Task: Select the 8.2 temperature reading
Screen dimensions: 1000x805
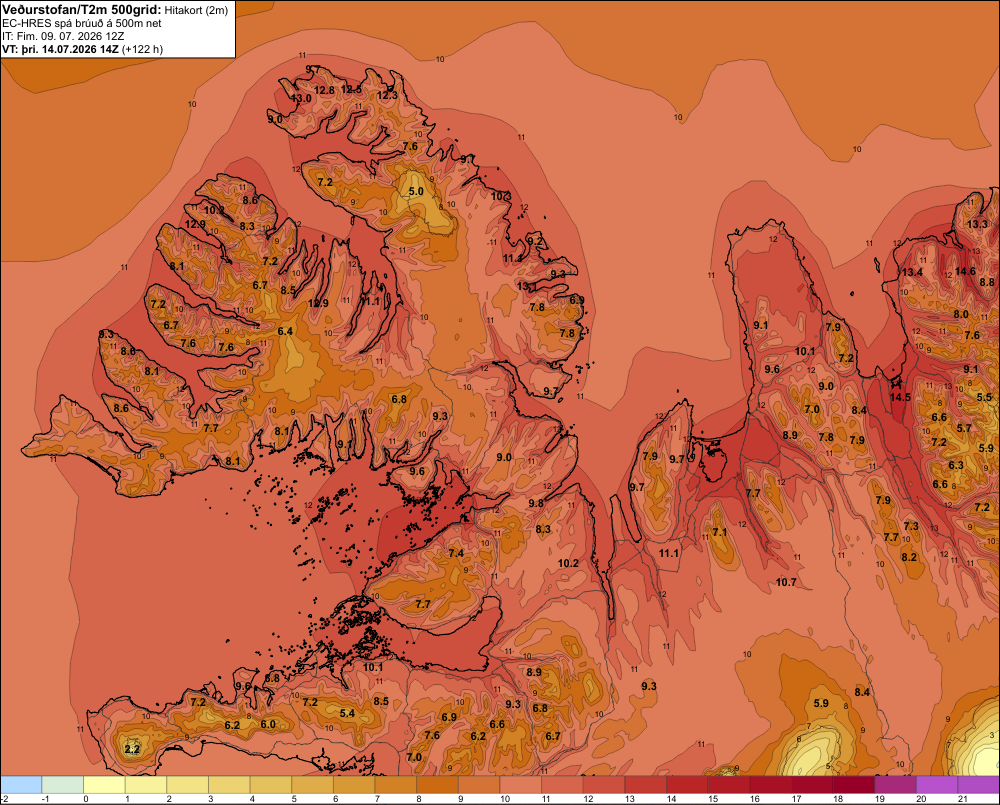Action: tap(909, 557)
